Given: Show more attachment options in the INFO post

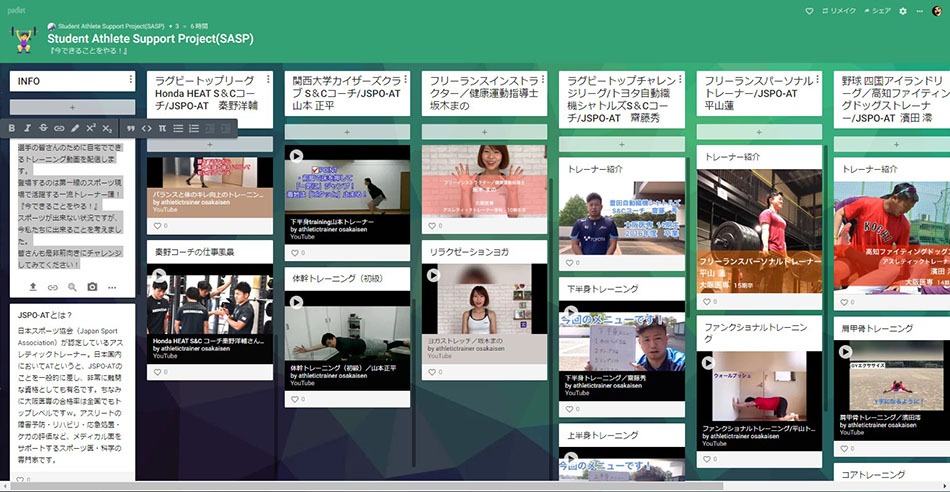Looking at the screenshot, I should (x=111, y=287).
